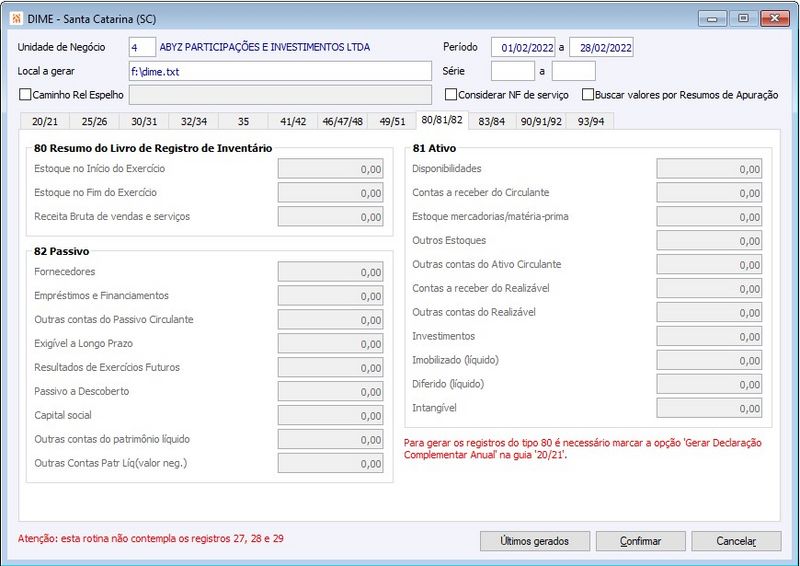Focus the Local a gerar path field
The height and width of the screenshot is (566, 800).
point(280,71)
